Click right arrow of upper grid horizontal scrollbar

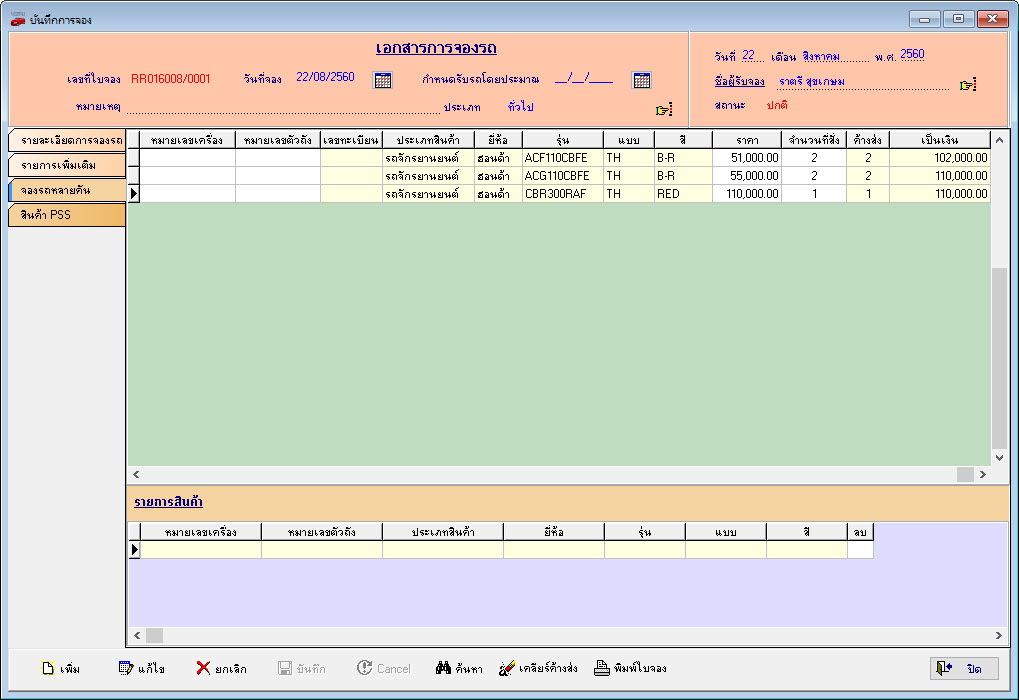983,474
